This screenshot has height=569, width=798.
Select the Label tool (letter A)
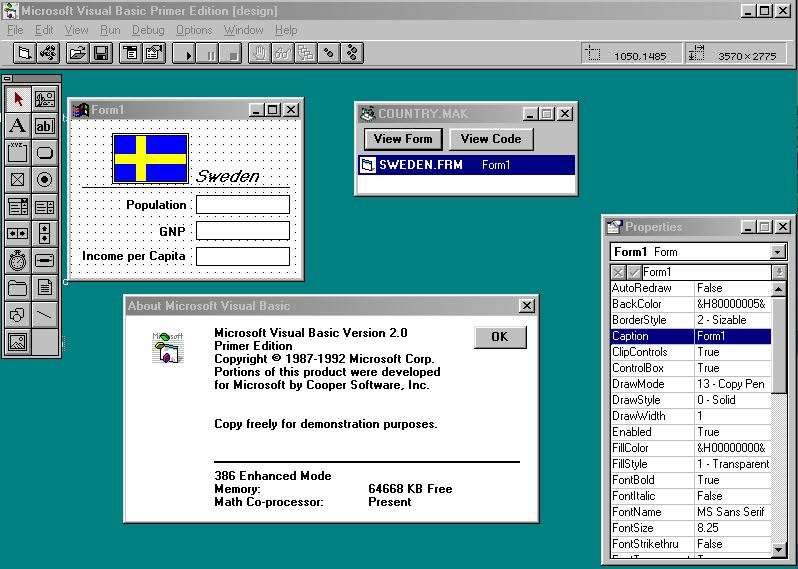tap(18, 126)
